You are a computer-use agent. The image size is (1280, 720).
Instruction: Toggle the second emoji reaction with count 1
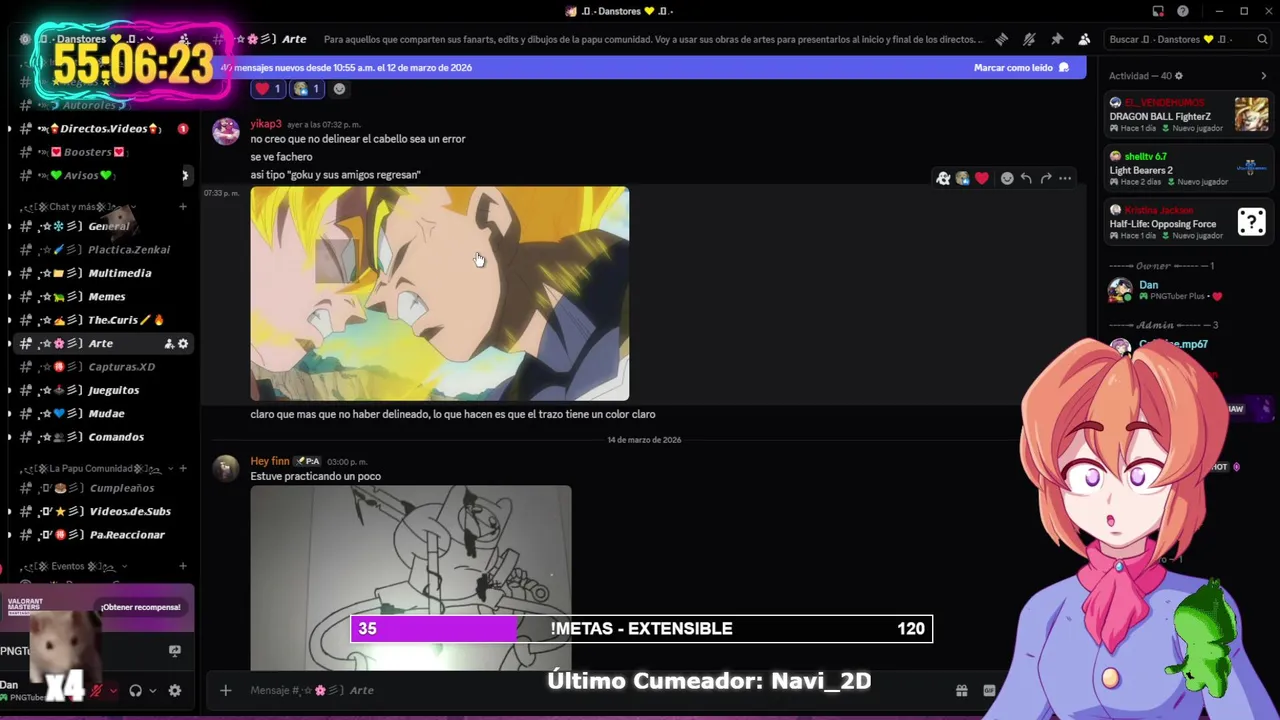(x=307, y=89)
